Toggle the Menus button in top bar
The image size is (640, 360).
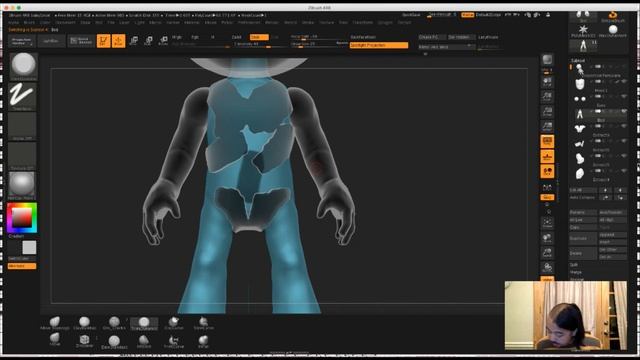[467, 15]
